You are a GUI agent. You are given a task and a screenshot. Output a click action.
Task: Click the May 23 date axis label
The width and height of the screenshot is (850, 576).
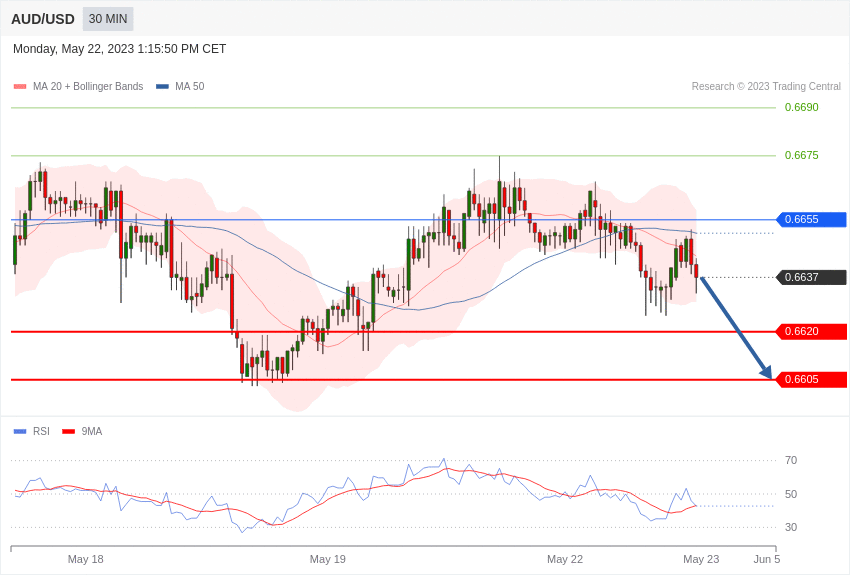click(x=701, y=559)
